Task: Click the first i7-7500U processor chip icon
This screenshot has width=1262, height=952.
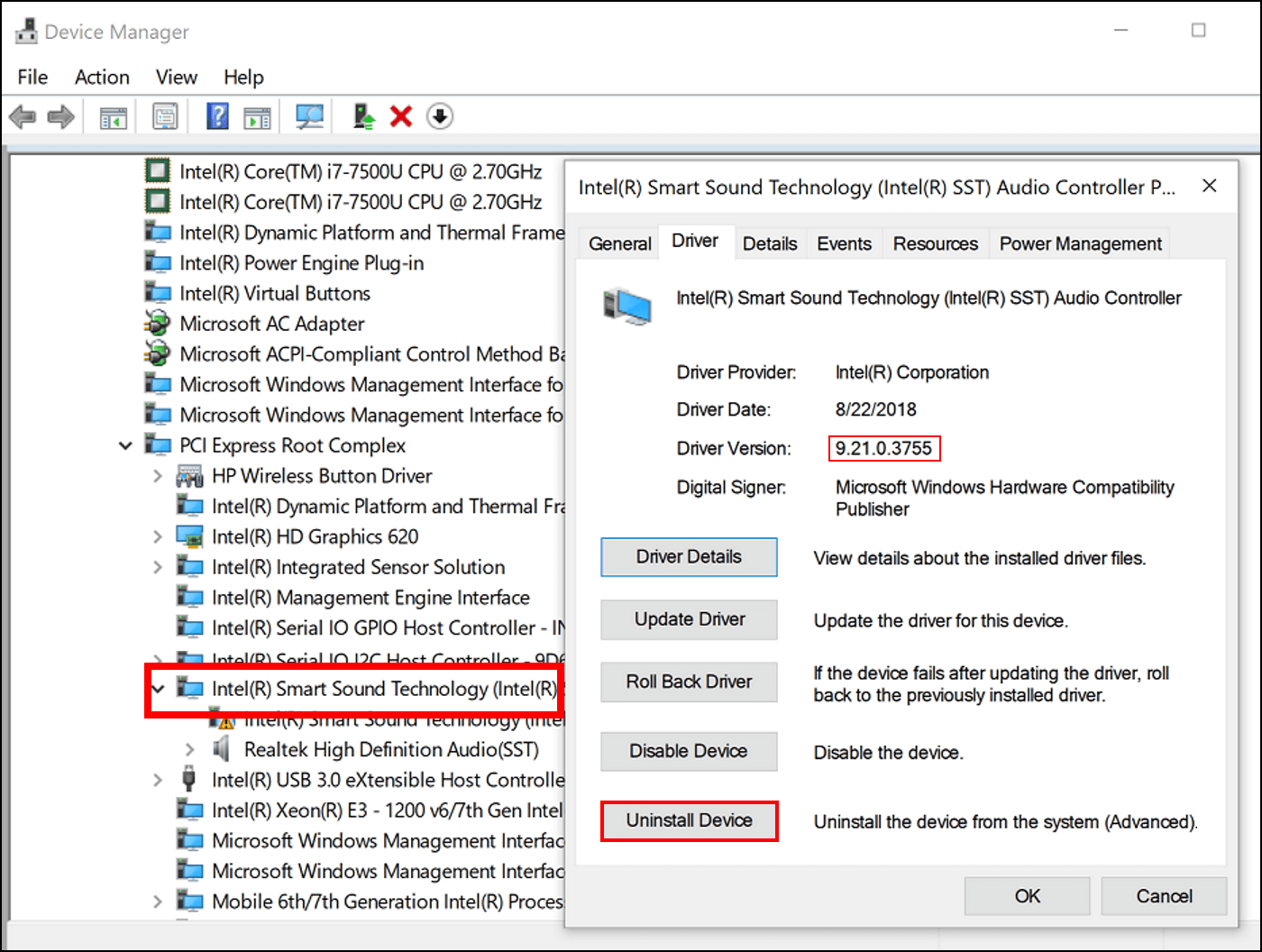Action: [x=158, y=171]
